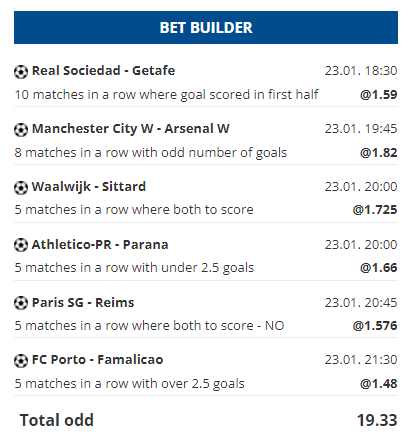
Task: Click soccer ball icon beside Paris SG - Reims
Action: (21, 303)
